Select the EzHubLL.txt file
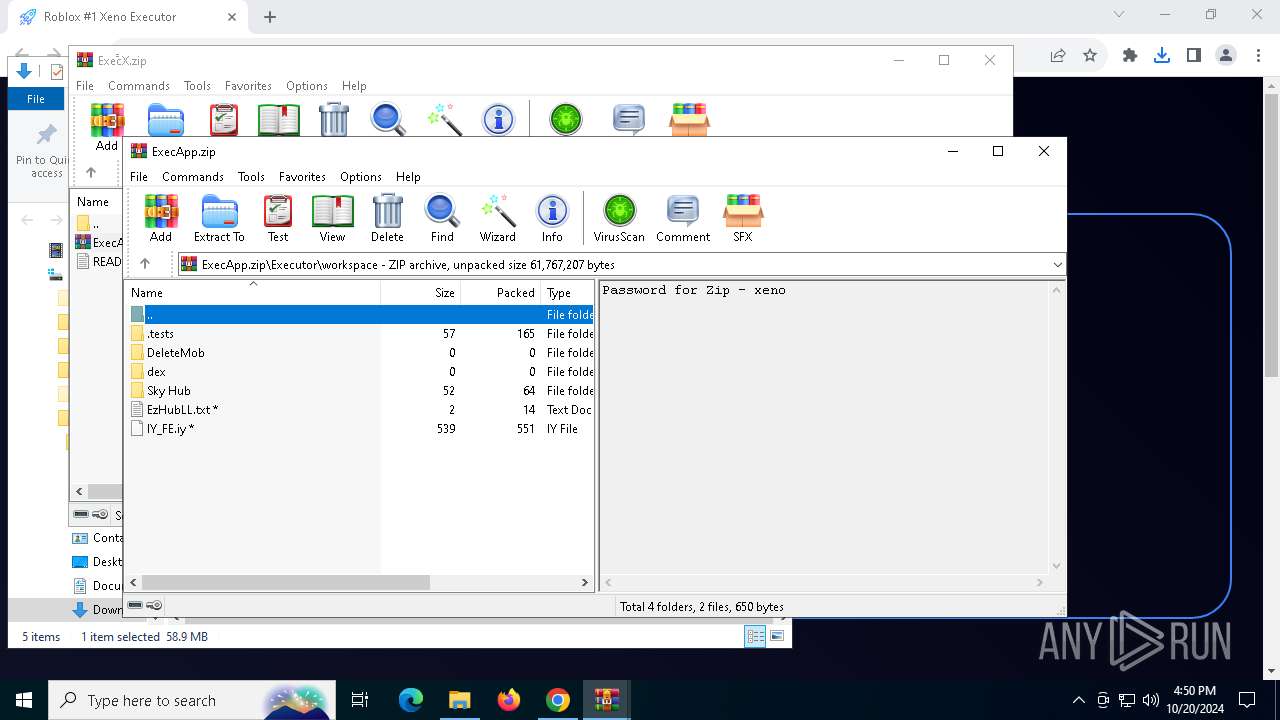Viewport: 1280px width, 720px height. [x=360, y=409]
